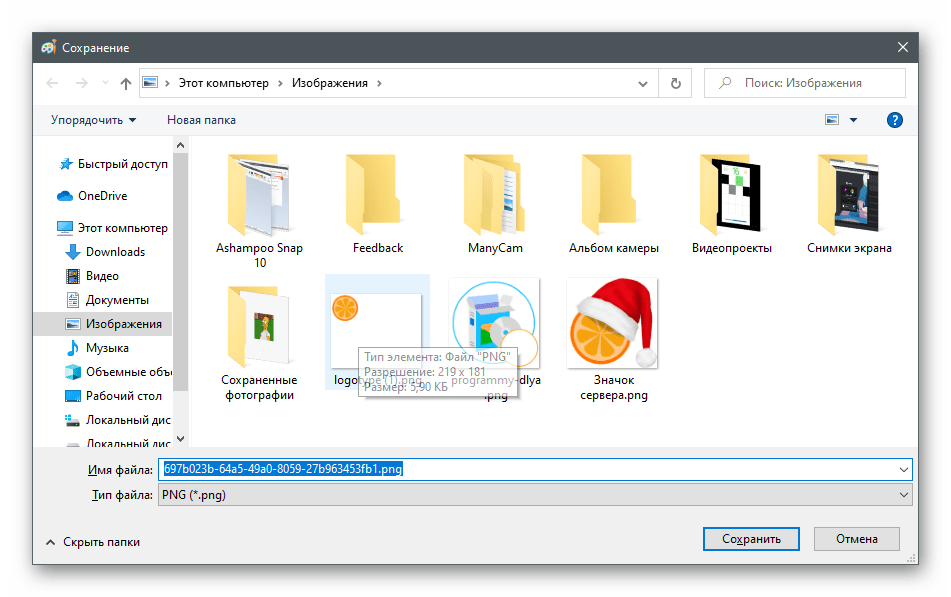Image resolution: width=951 pixels, height=597 pixels.
Task: Select OneDrive in the navigation pane
Action: (102, 196)
